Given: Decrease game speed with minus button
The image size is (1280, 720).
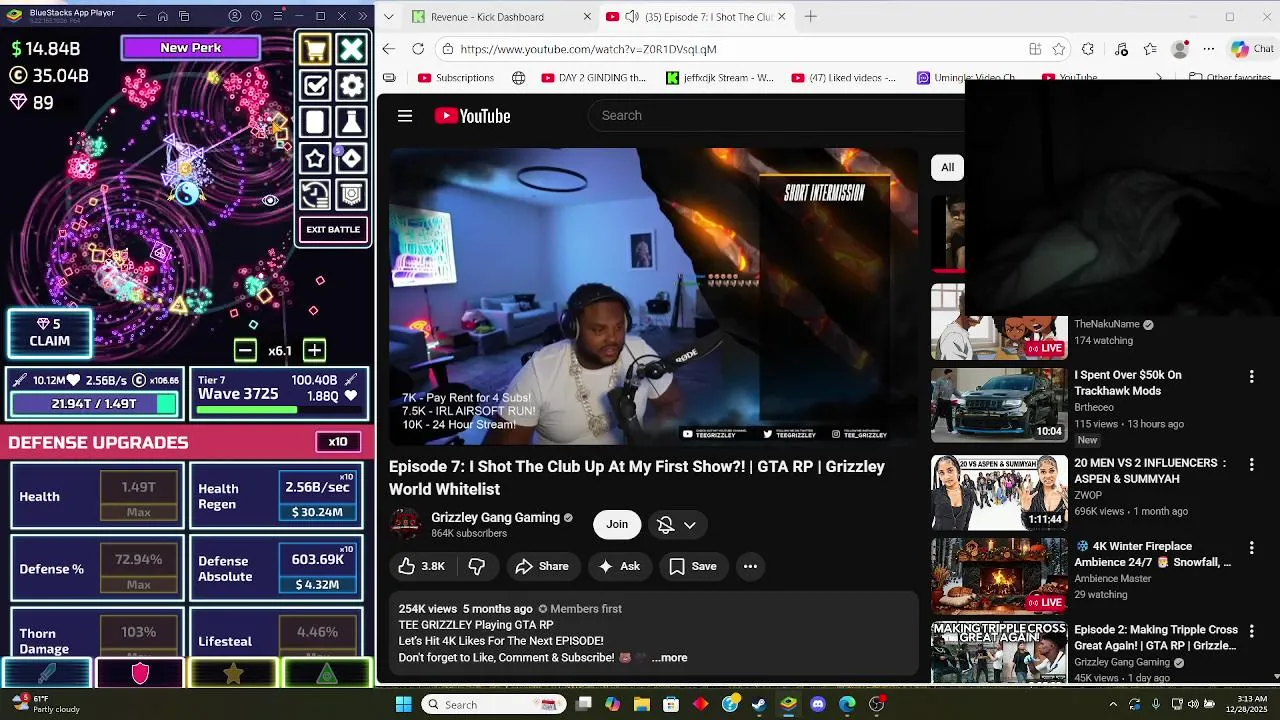Looking at the screenshot, I should [x=245, y=350].
